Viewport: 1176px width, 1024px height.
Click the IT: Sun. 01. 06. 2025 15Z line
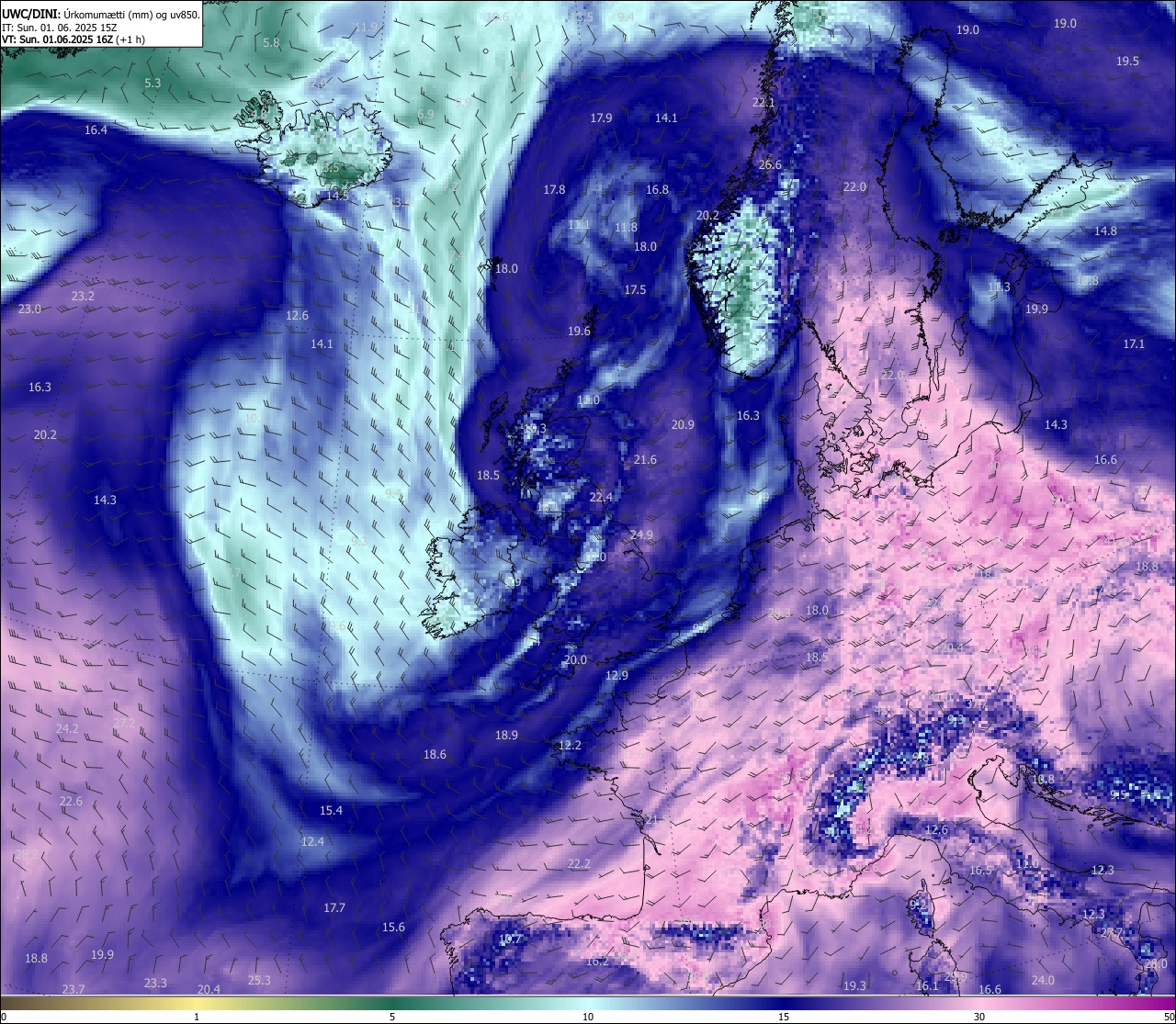[x=59, y=28]
